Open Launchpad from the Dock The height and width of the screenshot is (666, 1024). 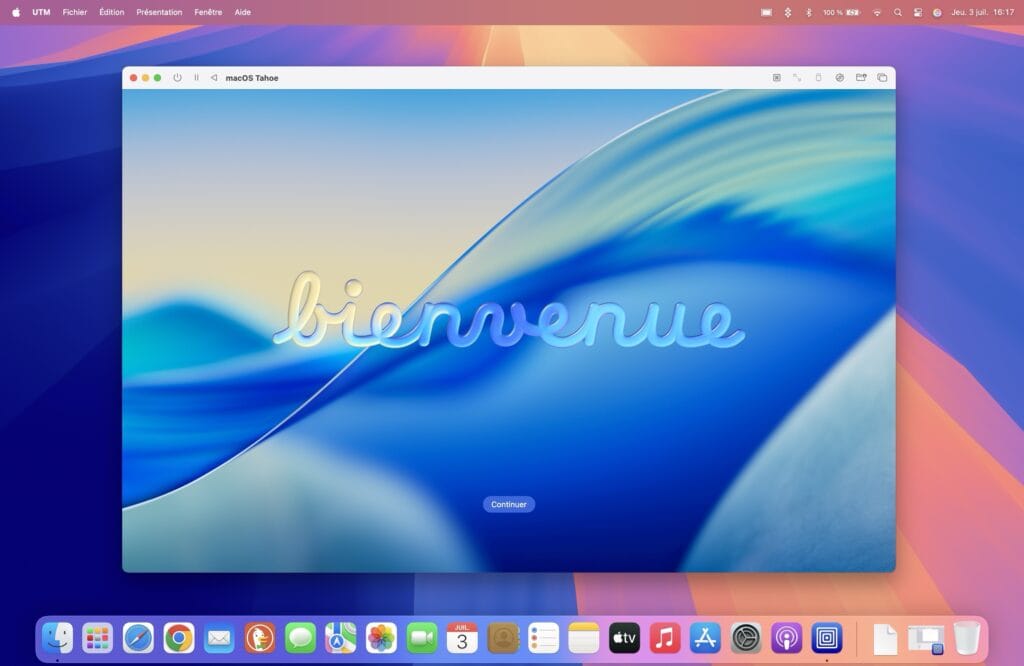[x=98, y=638]
